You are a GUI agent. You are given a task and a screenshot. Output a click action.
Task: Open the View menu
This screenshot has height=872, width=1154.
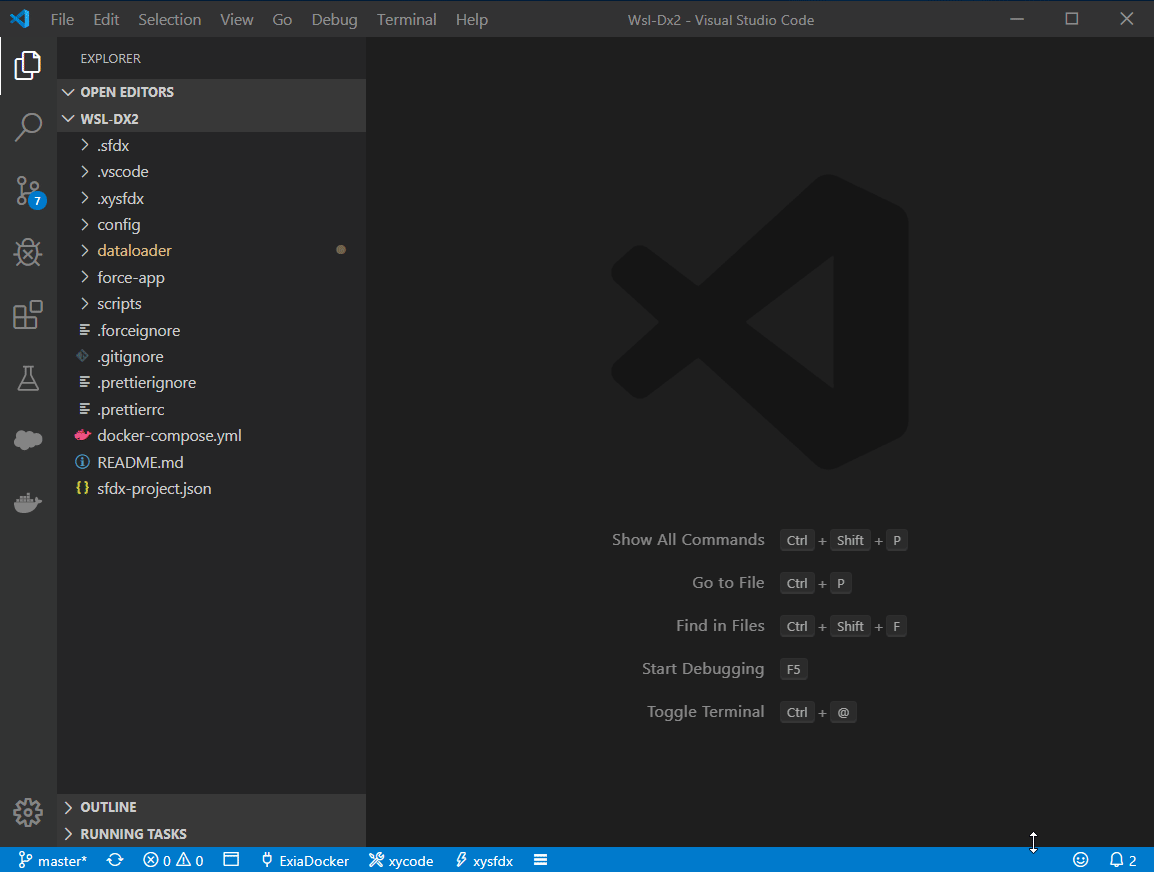click(236, 20)
